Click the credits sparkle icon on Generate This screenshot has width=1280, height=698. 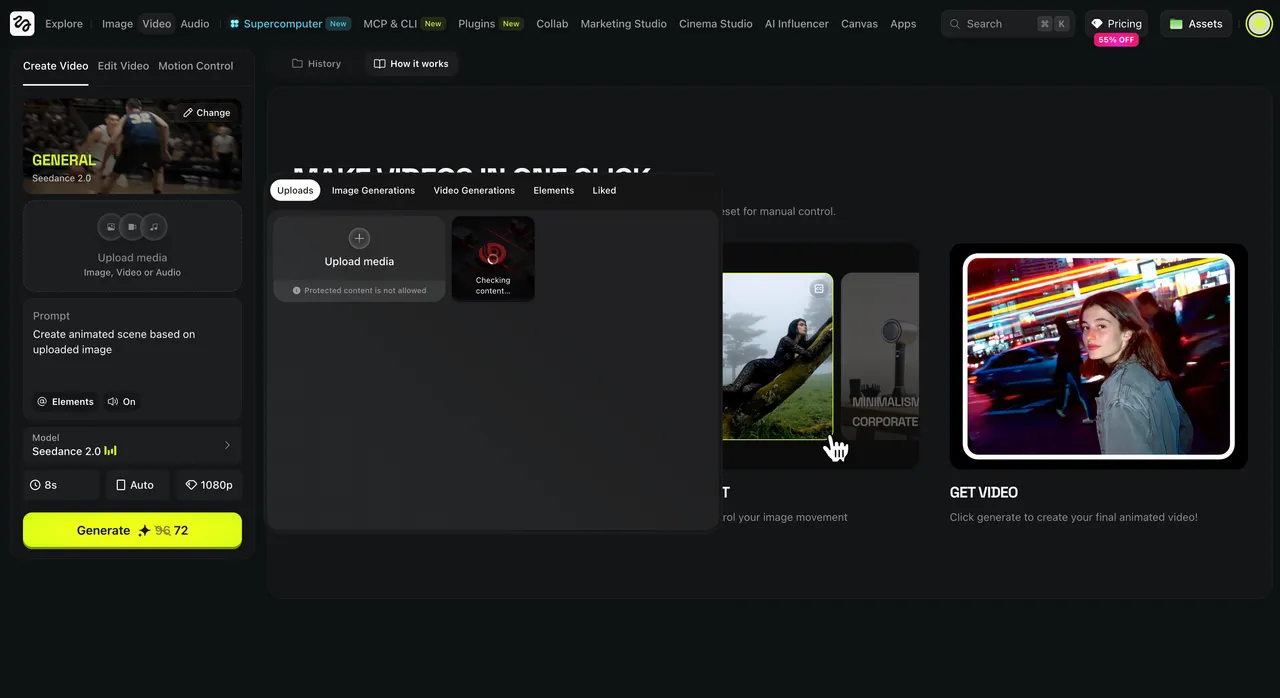pyautogui.click(x=144, y=531)
